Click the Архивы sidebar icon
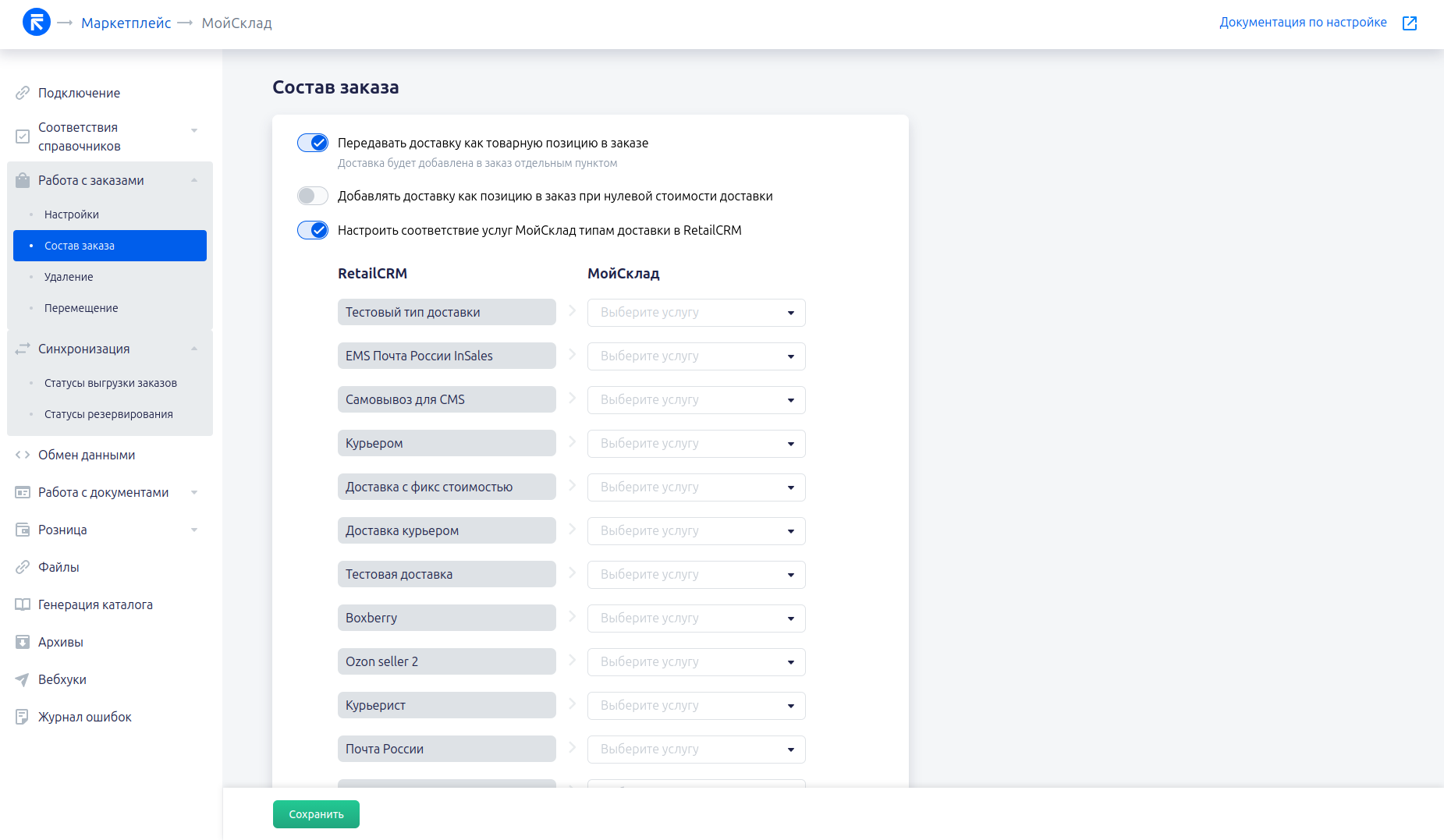 pyautogui.click(x=23, y=642)
